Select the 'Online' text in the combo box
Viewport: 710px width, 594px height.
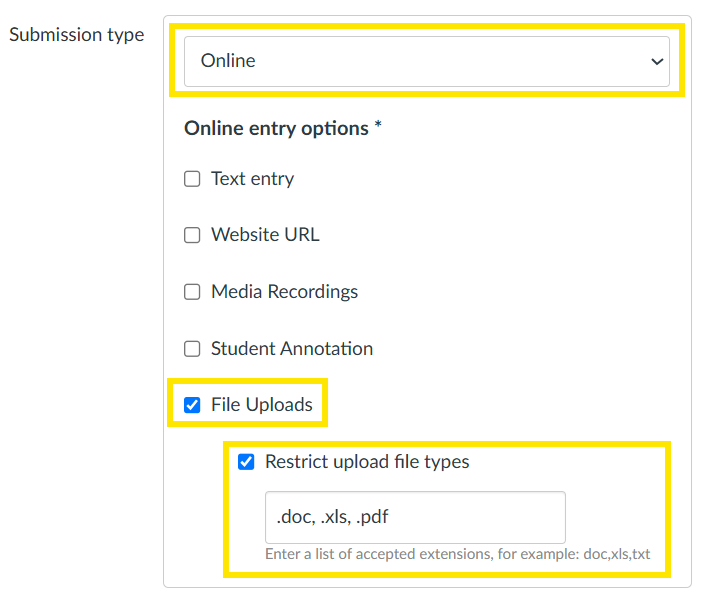coord(228,61)
